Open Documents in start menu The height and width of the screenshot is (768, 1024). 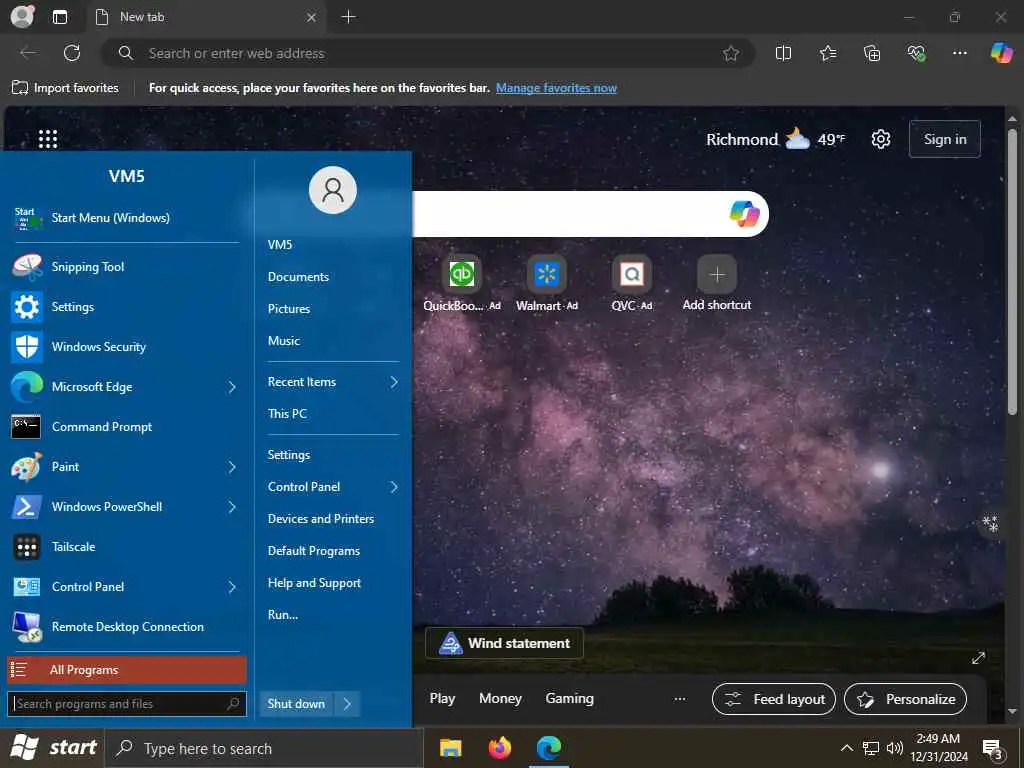coord(298,277)
